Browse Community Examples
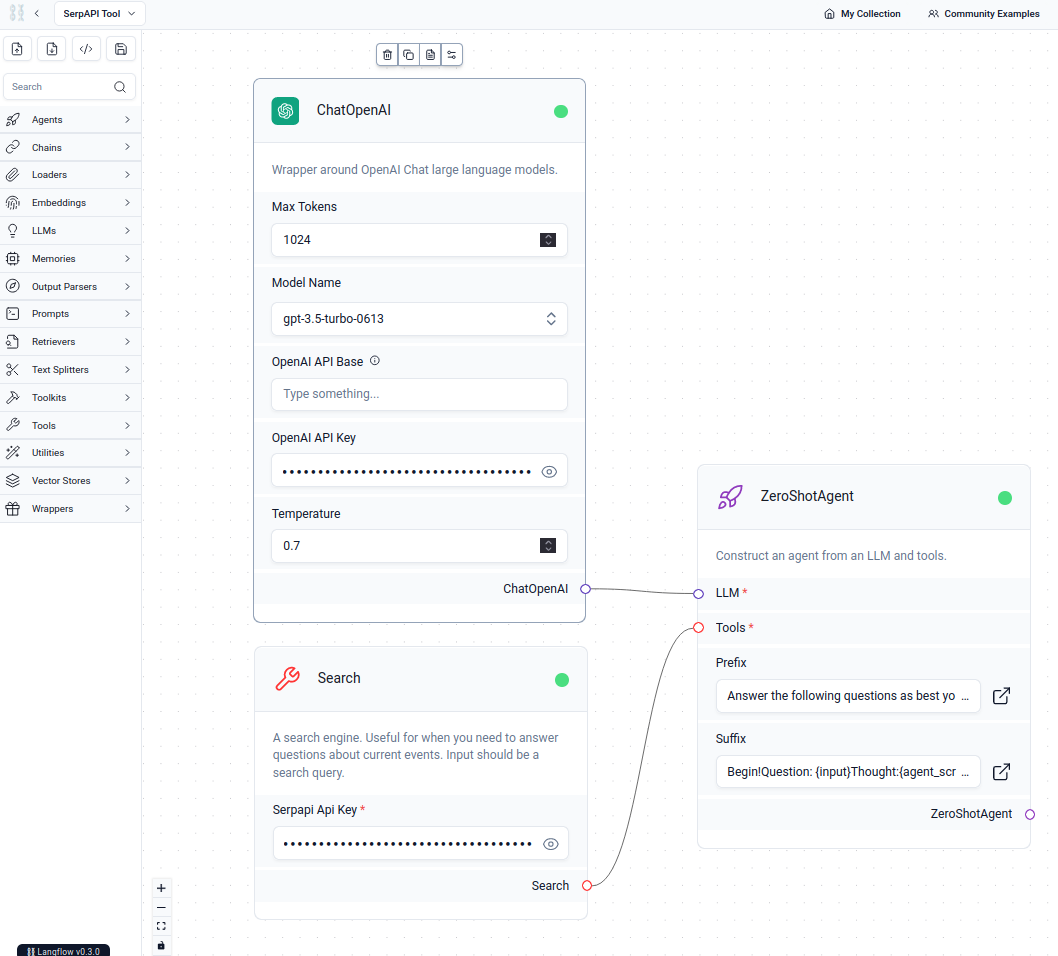The height and width of the screenshot is (956, 1058). pos(983,14)
